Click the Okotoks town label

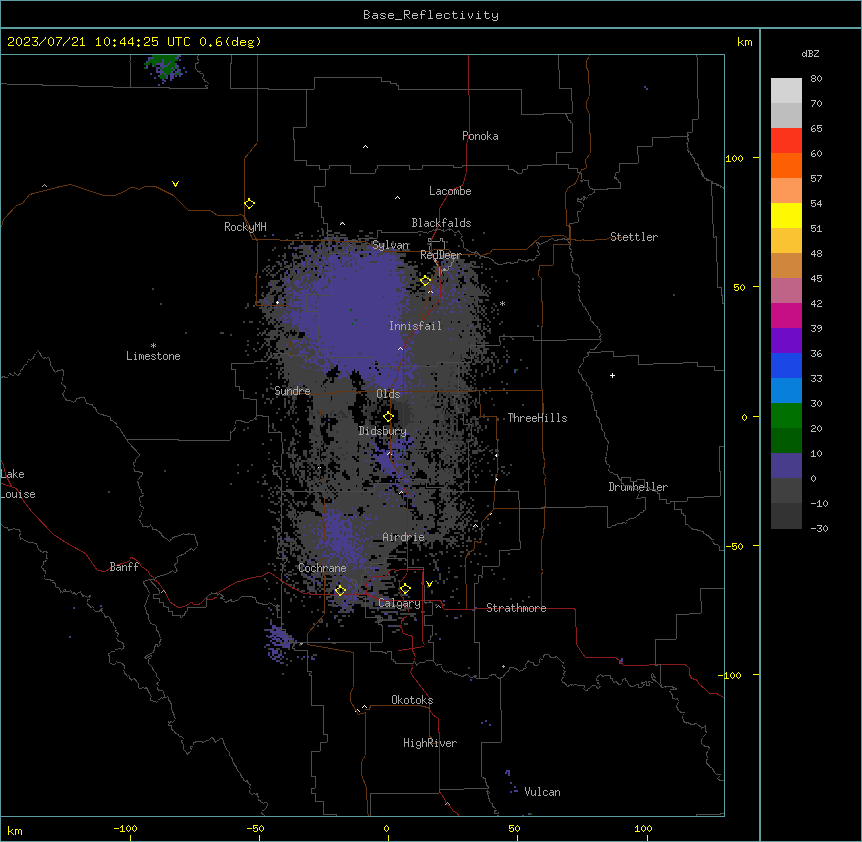(412, 700)
